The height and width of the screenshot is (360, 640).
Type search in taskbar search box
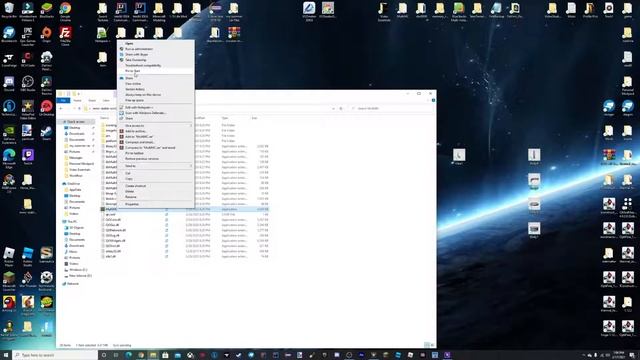56,355
